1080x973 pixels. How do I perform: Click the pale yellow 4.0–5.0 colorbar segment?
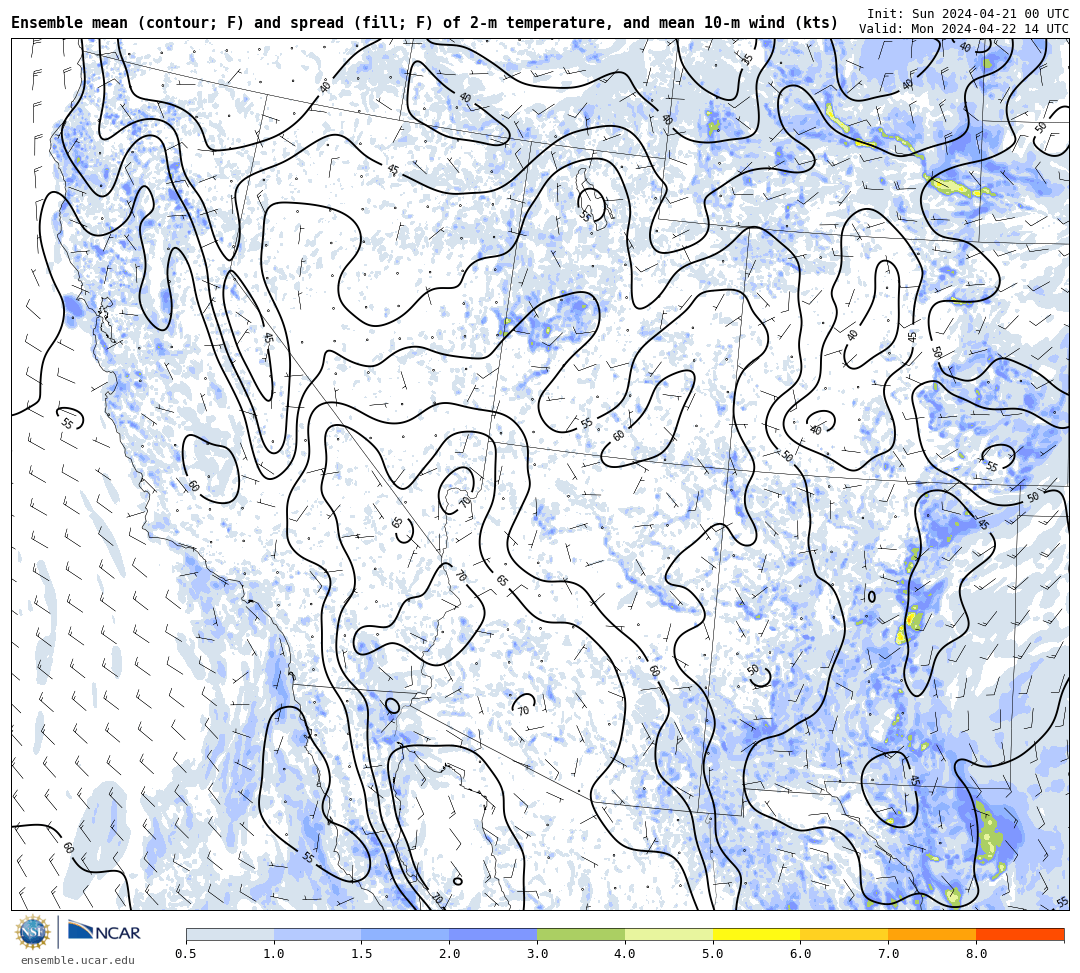click(669, 934)
